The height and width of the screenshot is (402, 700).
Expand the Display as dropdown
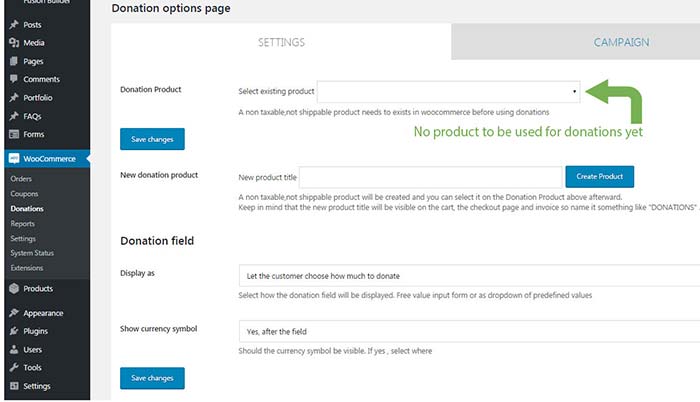coord(468,276)
